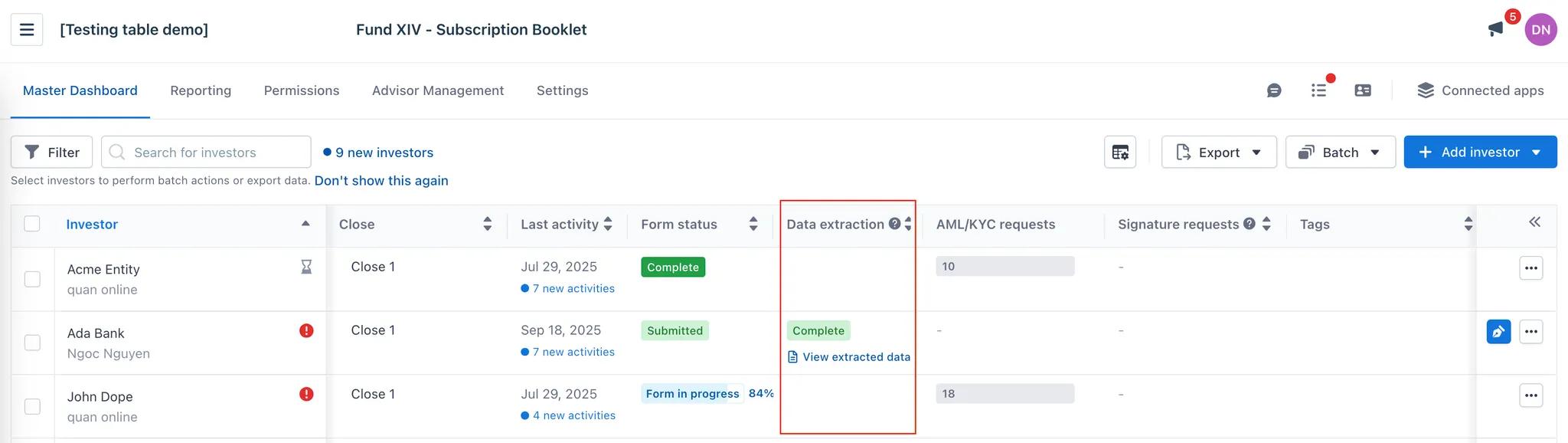Click the blue sign icon for Ada Bank
1568x443 pixels.
tap(1498, 332)
